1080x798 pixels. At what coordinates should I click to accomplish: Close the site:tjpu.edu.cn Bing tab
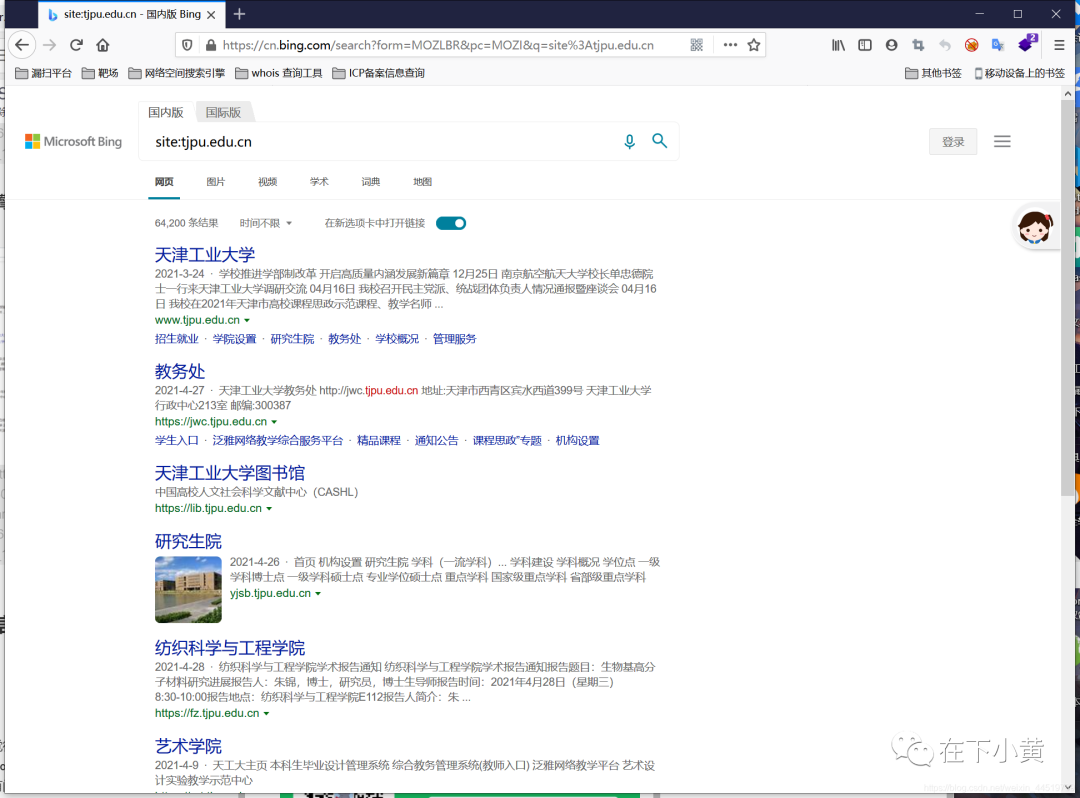(x=211, y=14)
